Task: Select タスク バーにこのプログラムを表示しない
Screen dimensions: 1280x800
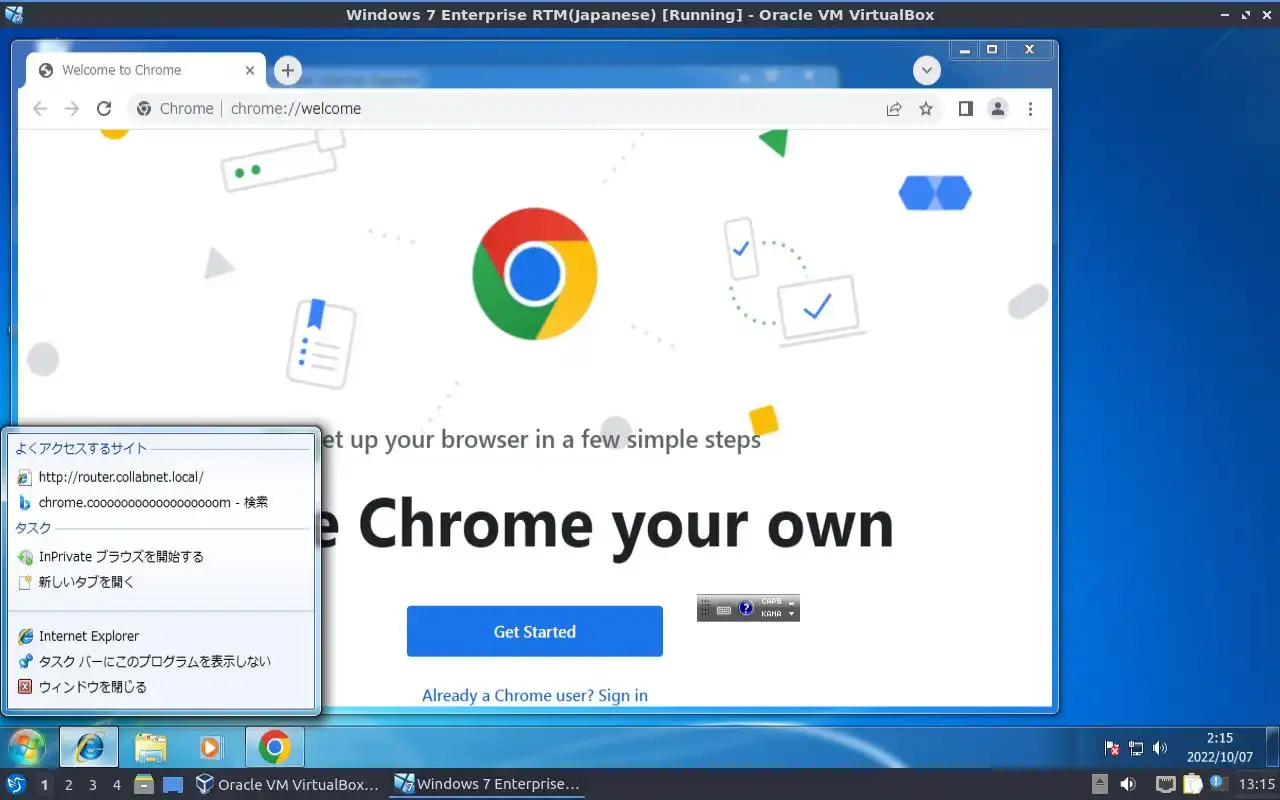Action: pyautogui.click(x=161, y=661)
